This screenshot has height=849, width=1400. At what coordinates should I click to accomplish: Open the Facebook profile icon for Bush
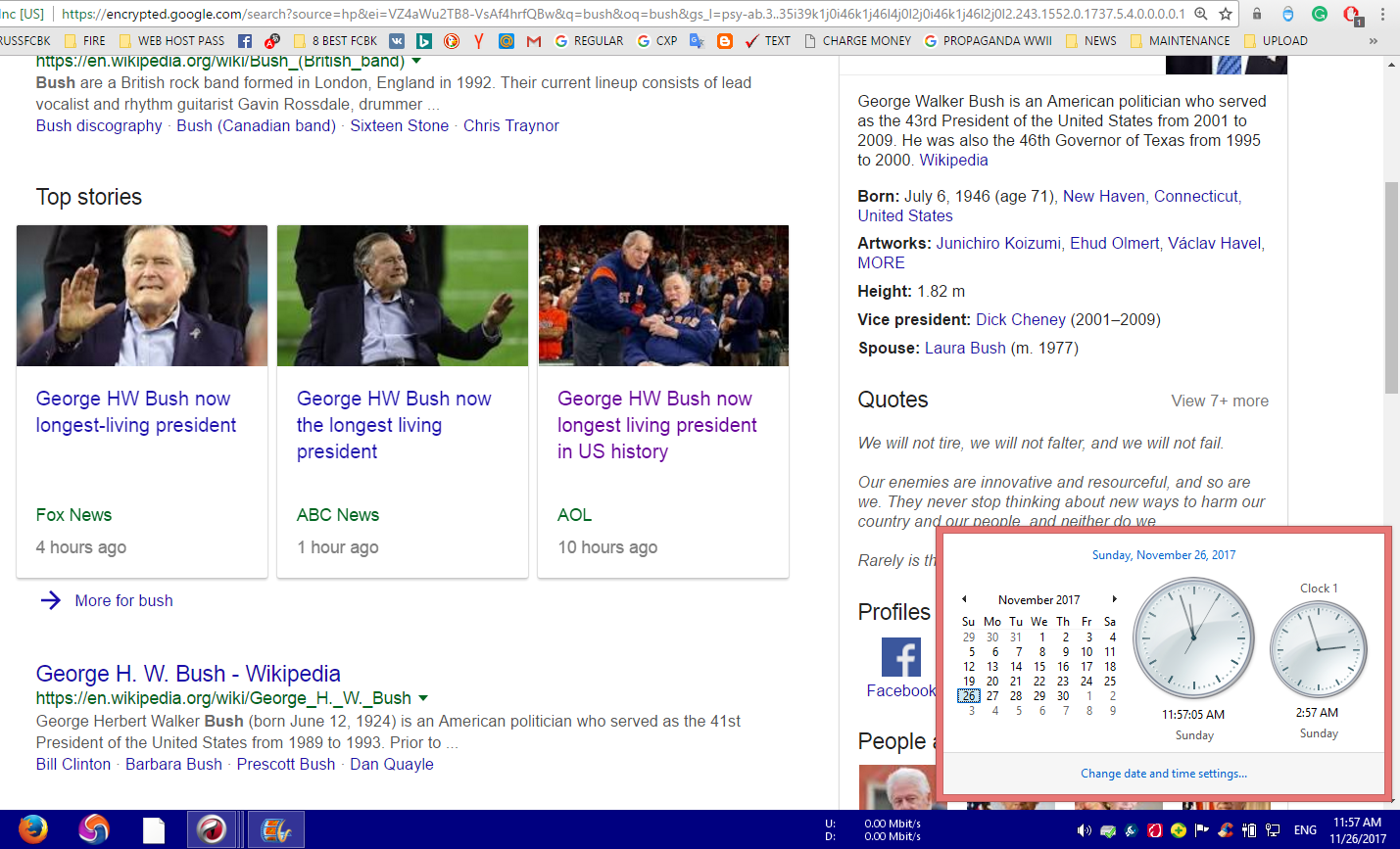[901, 657]
